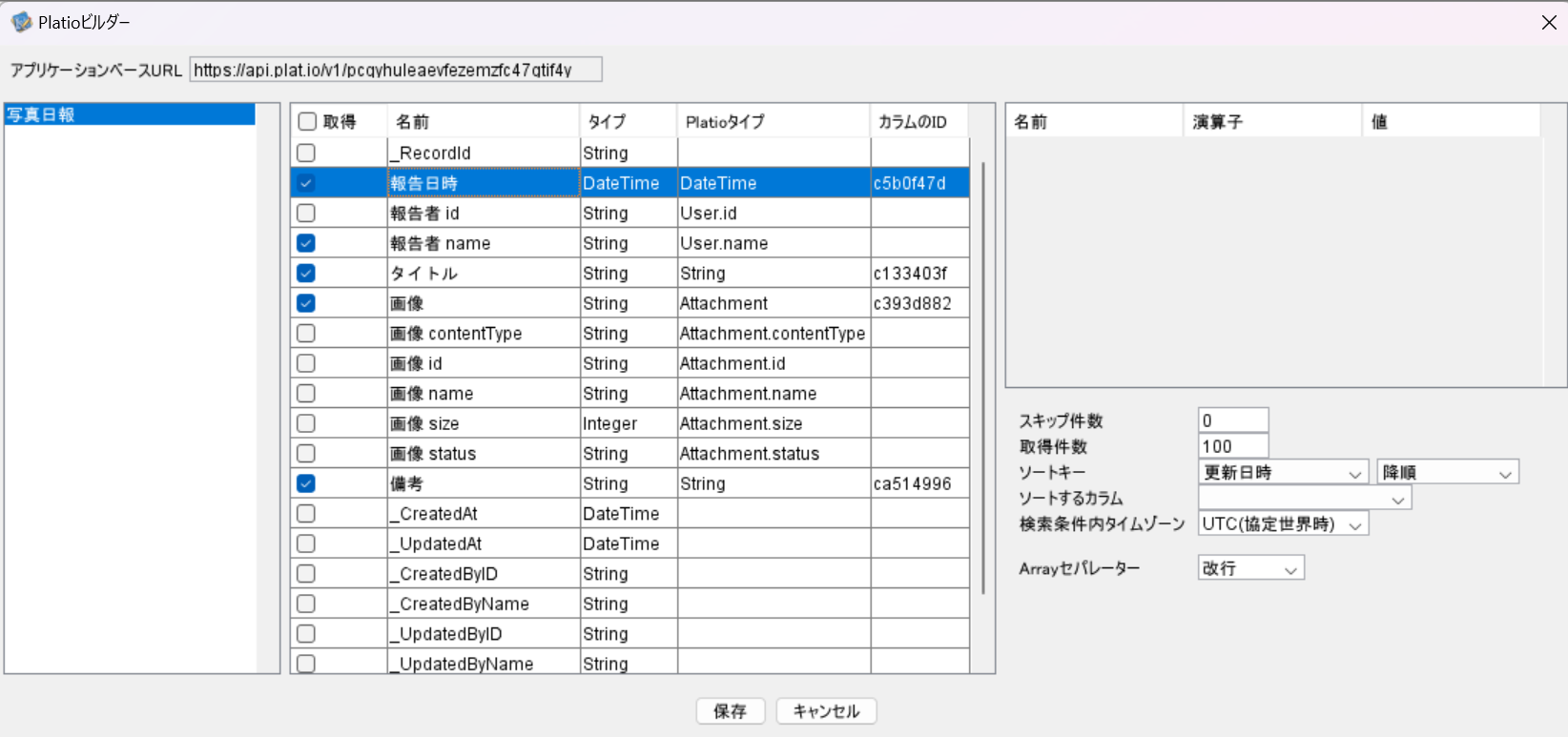This screenshot has width=1568, height=737.
Task: Click the 名前 column header in fields table
Action: coord(483,122)
